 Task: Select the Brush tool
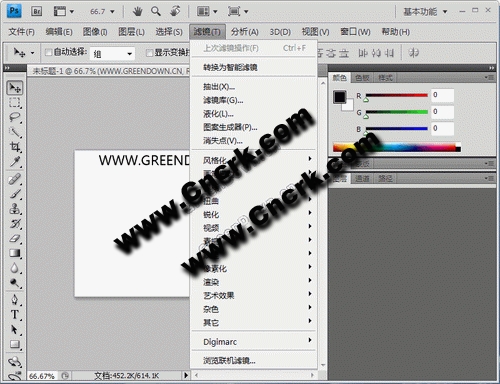click(15, 194)
